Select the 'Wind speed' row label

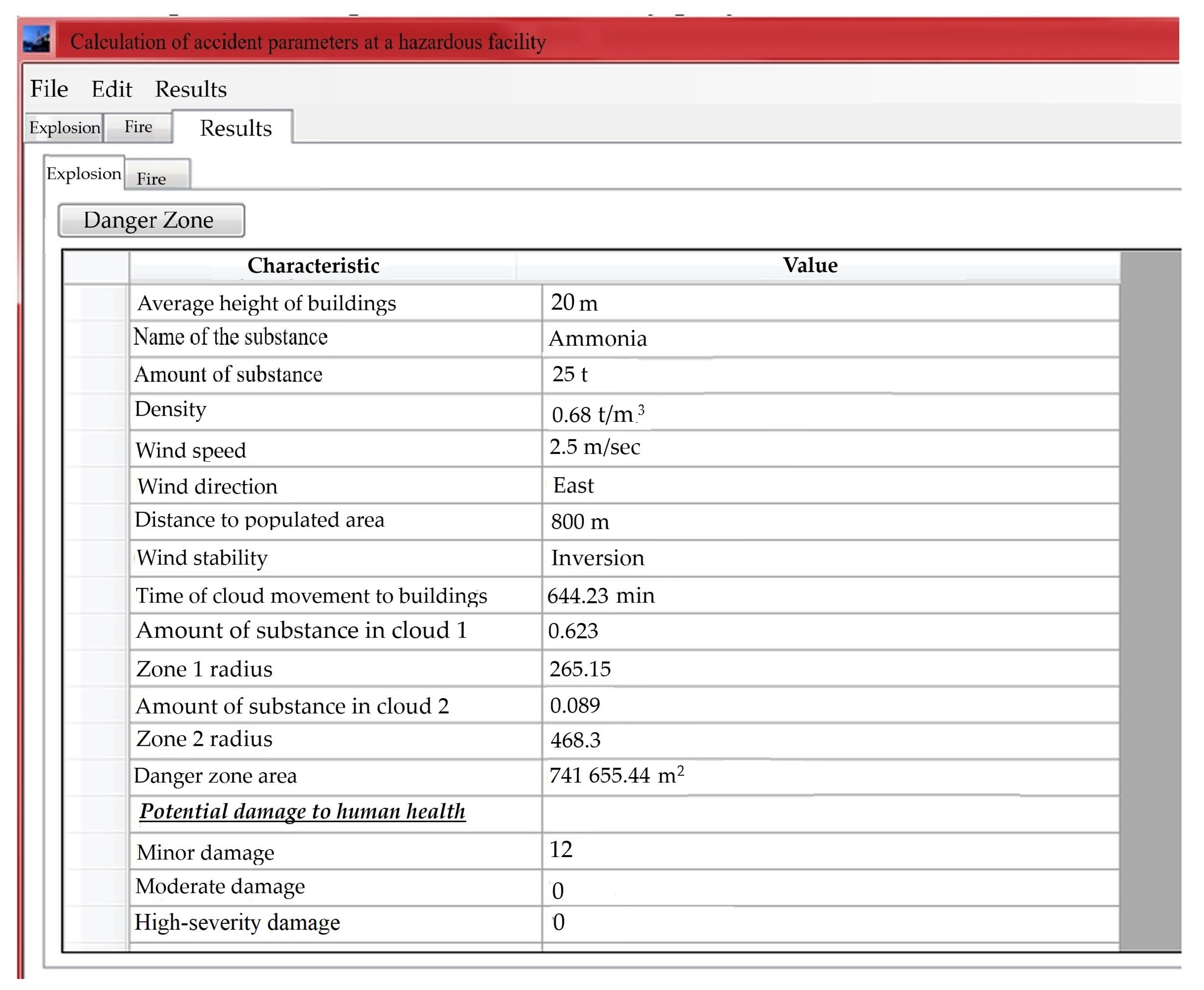coord(336,449)
